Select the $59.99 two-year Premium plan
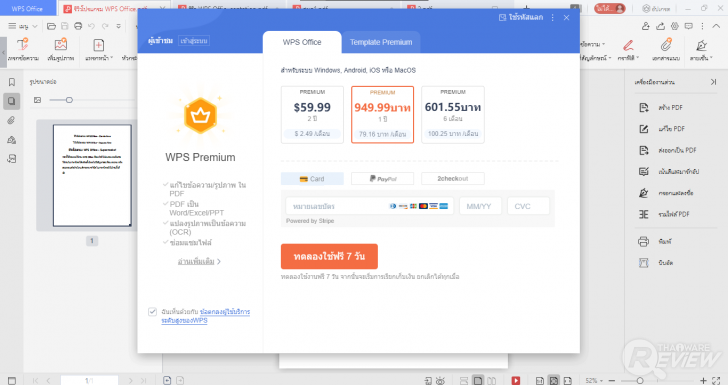The width and height of the screenshot is (728, 385). (x=312, y=114)
